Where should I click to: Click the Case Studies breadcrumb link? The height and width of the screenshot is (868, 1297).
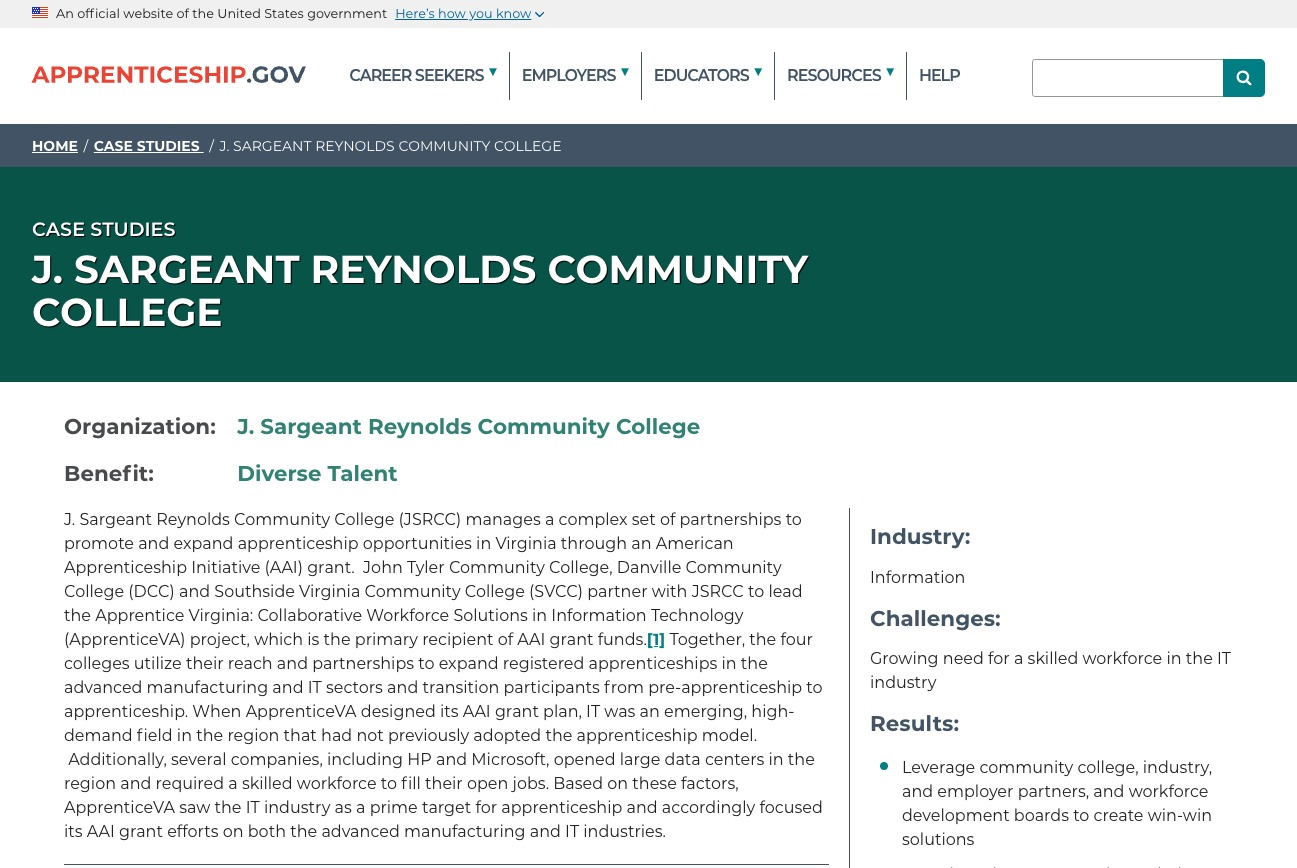click(147, 146)
